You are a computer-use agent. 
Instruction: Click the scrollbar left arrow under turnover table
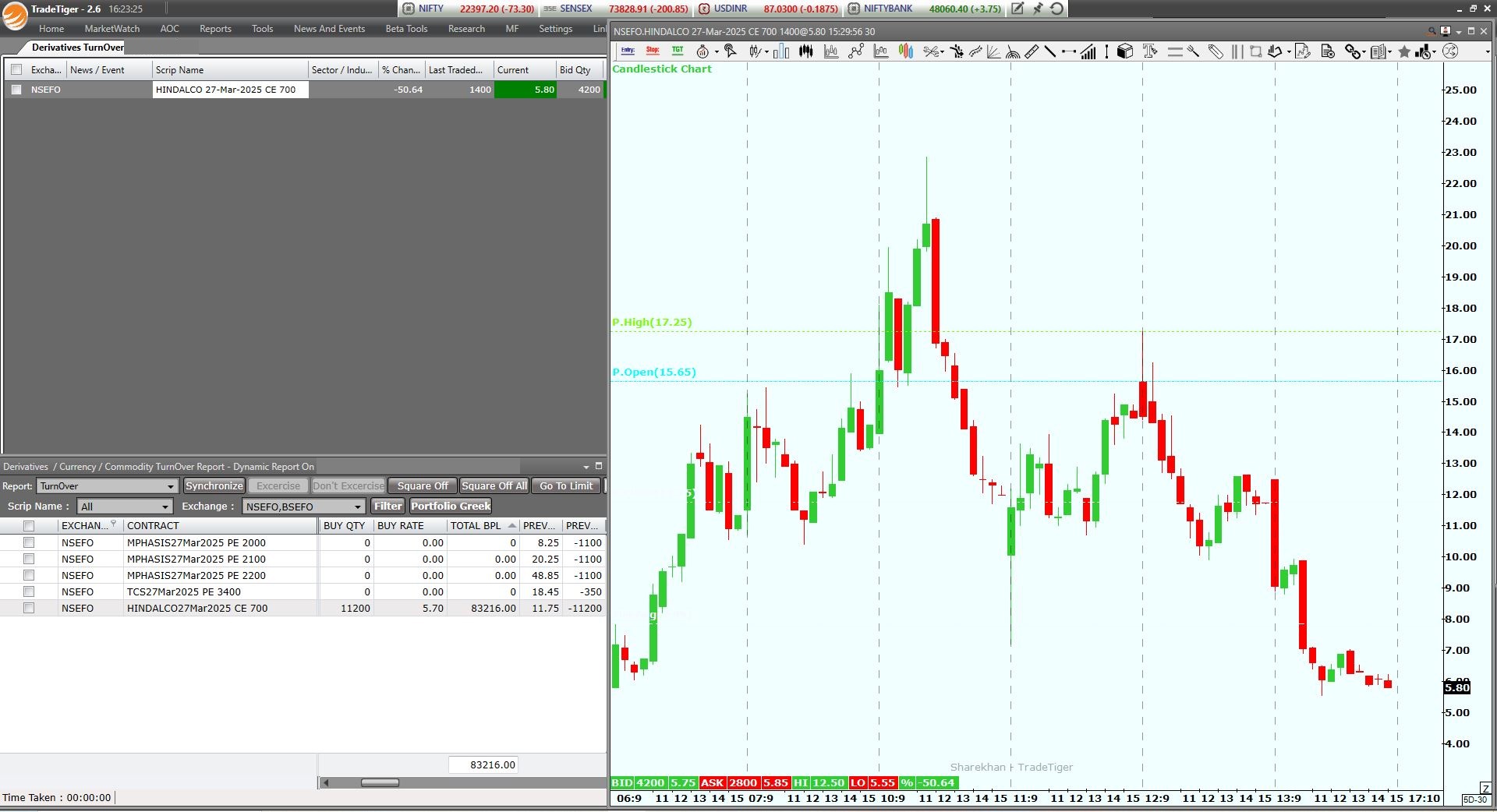coord(325,782)
